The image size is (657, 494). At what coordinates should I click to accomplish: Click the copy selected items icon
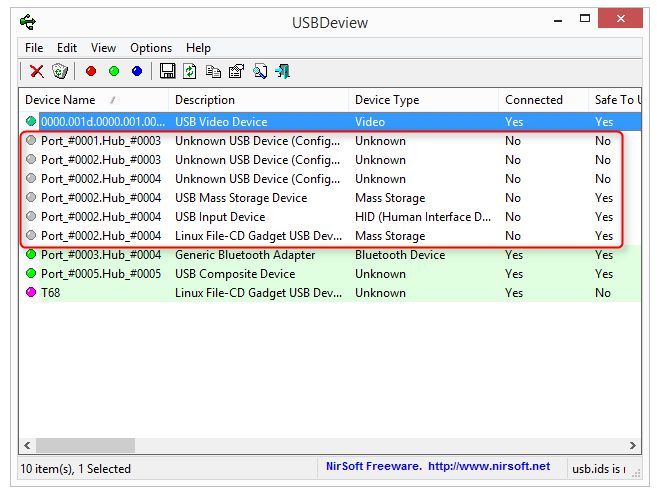tap(213, 72)
